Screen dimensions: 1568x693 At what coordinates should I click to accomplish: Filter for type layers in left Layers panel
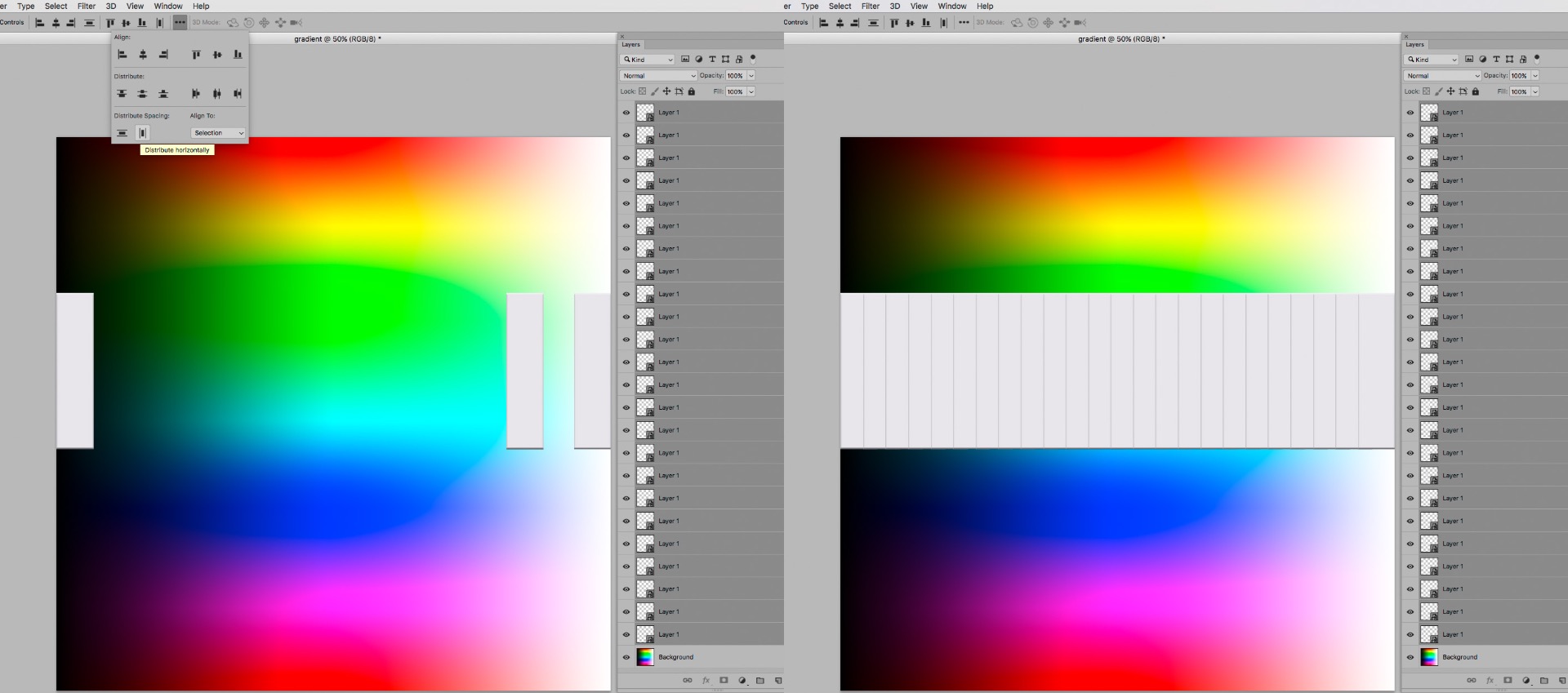[x=712, y=59]
